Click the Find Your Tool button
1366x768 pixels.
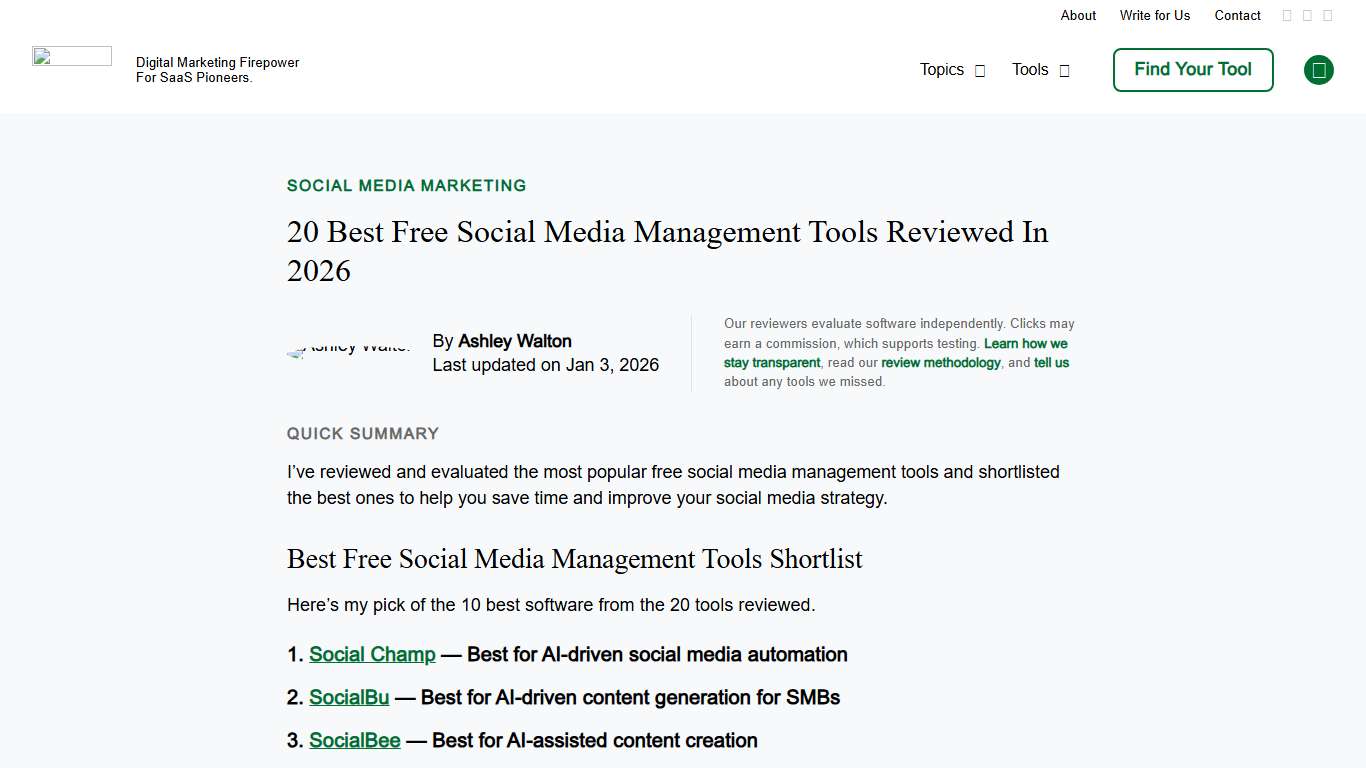coord(1192,70)
